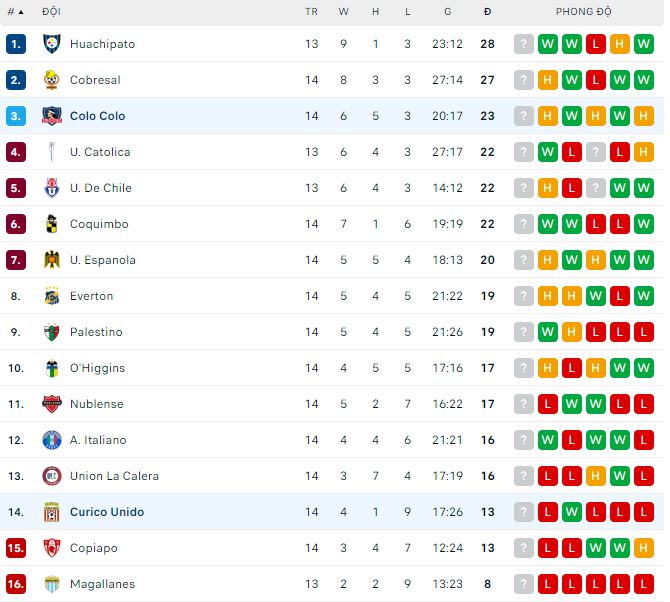The width and height of the screenshot is (670, 602).
Task: Click the Palestino team crest icon
Action: pyautogui.click(x=52, y=332)
